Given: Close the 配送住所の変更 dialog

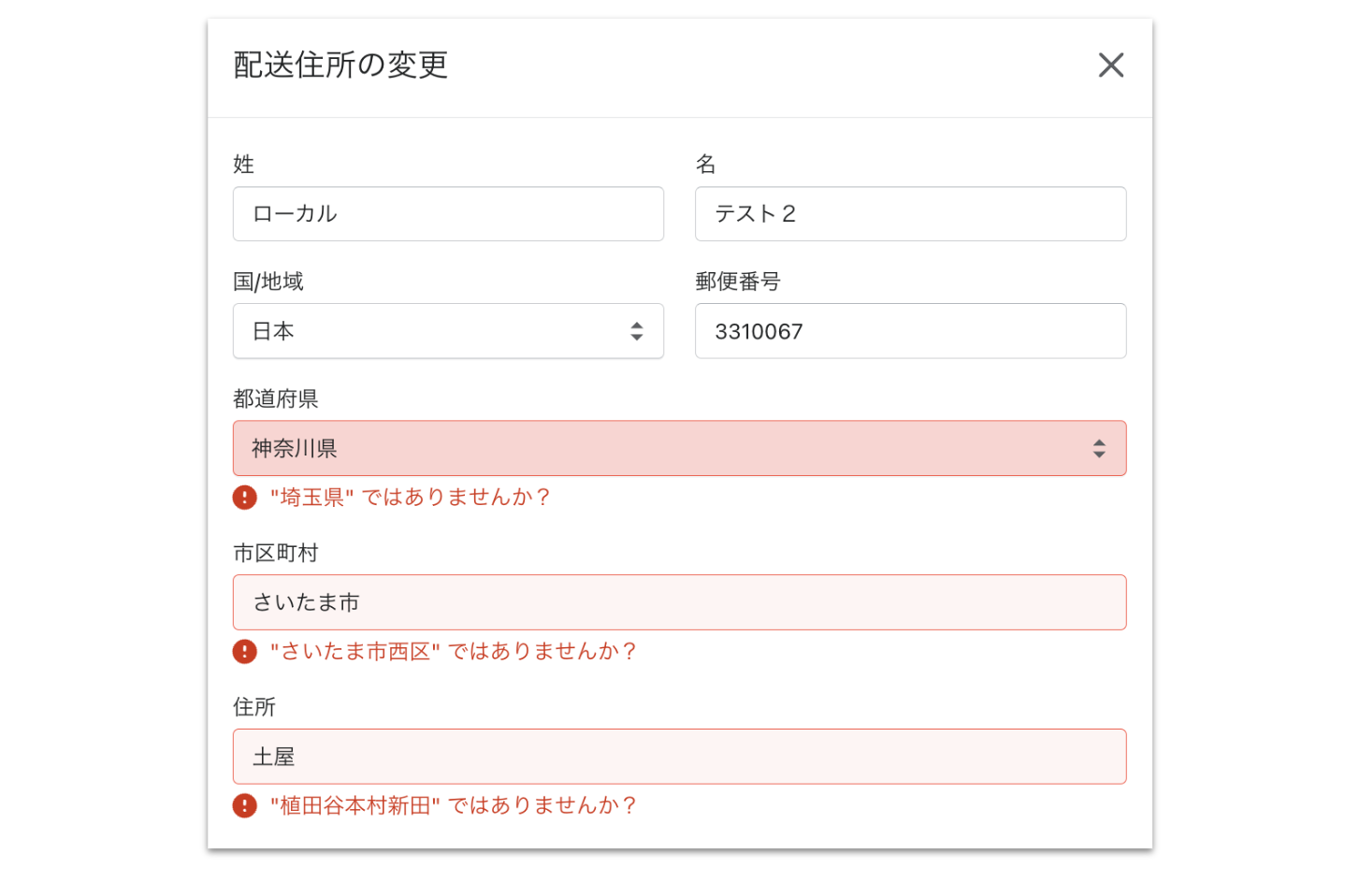Looking at the screenshot, I should [x=1110, y=65].
